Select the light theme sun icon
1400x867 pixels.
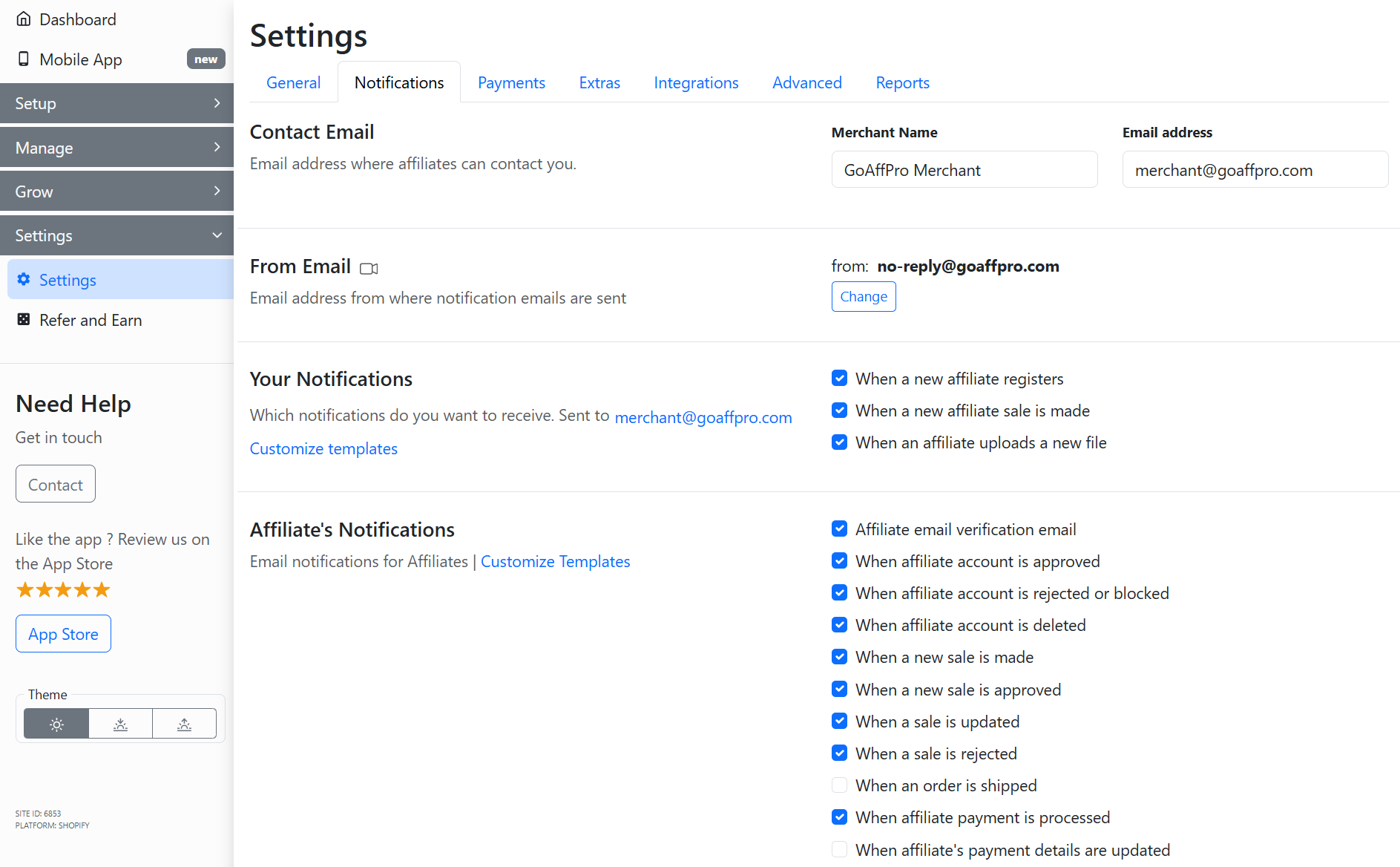[x=56, y=724]
